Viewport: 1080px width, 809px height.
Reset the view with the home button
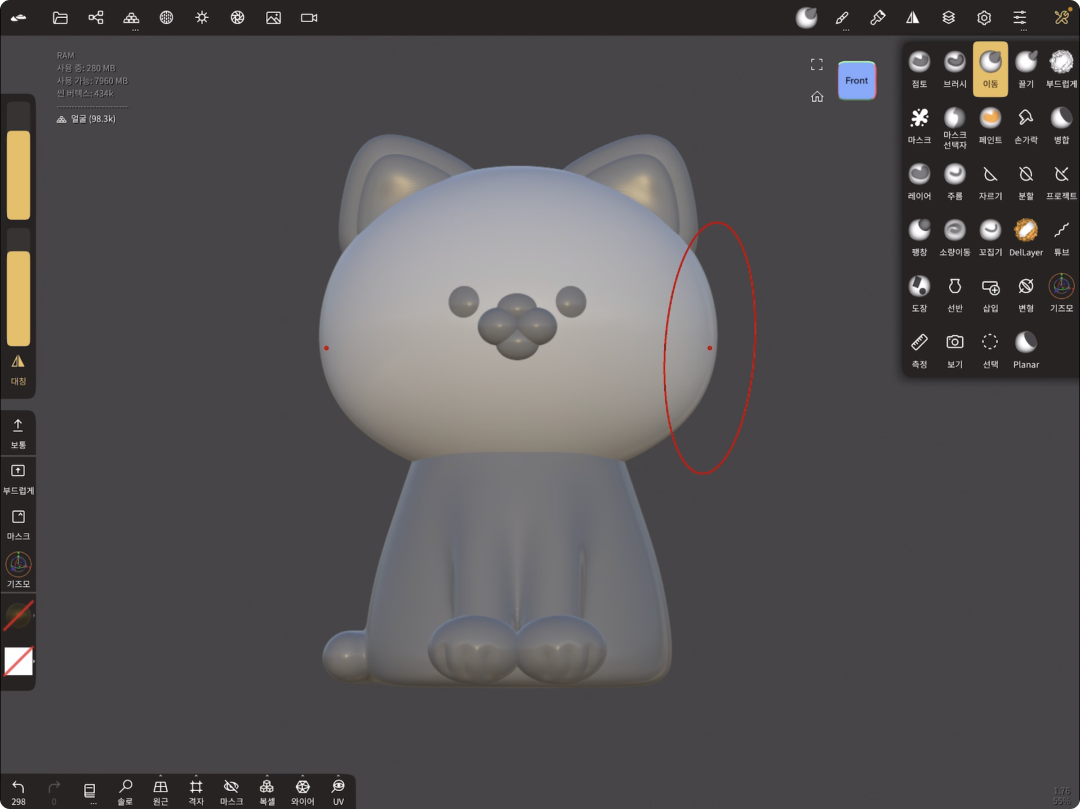817,96
